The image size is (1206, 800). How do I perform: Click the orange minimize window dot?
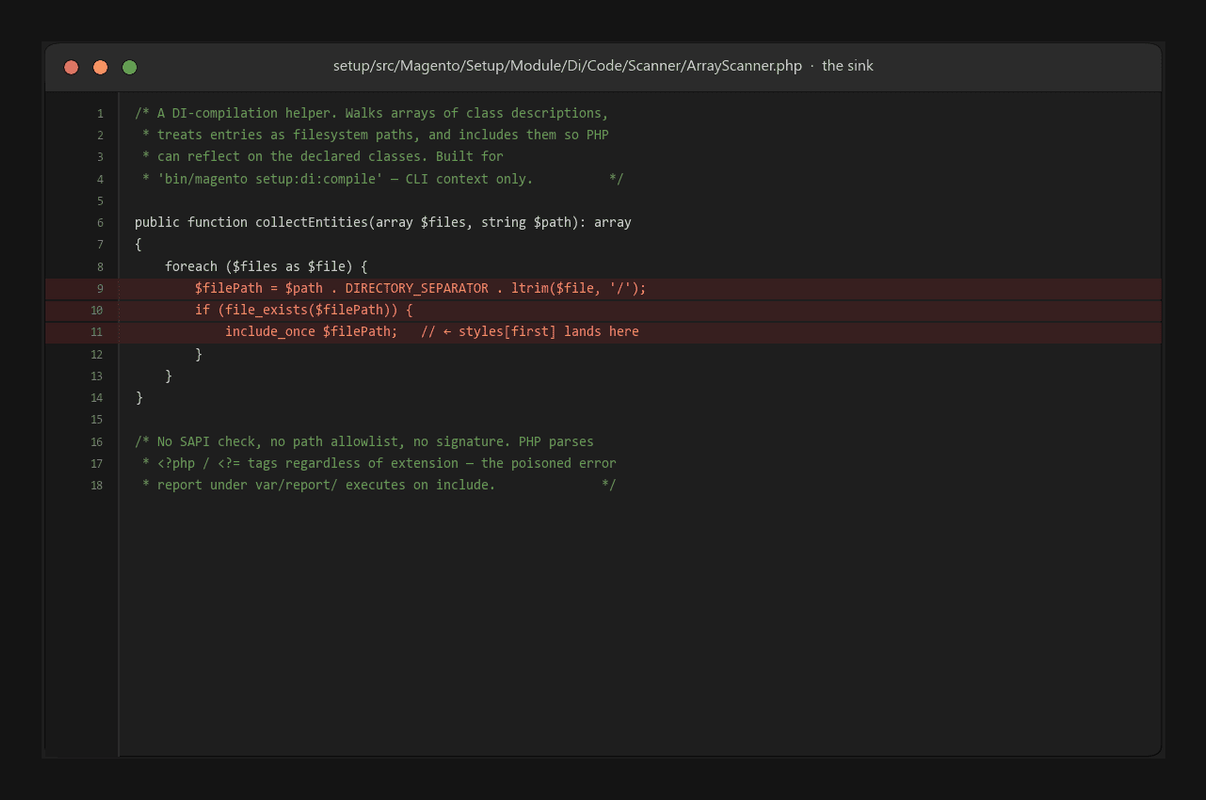point(100,67)
